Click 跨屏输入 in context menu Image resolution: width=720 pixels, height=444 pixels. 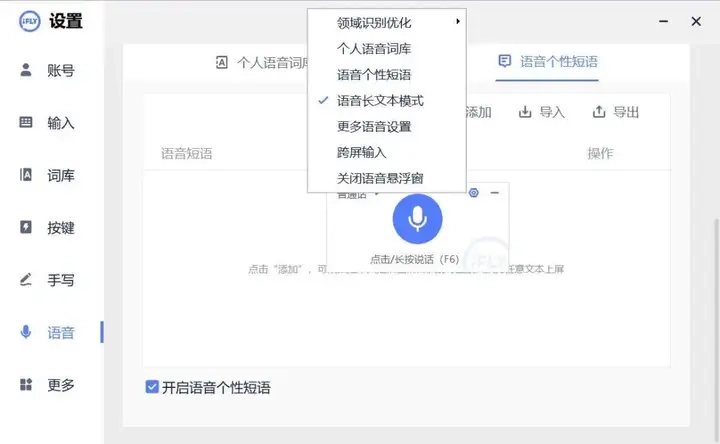tap(361, 153)
